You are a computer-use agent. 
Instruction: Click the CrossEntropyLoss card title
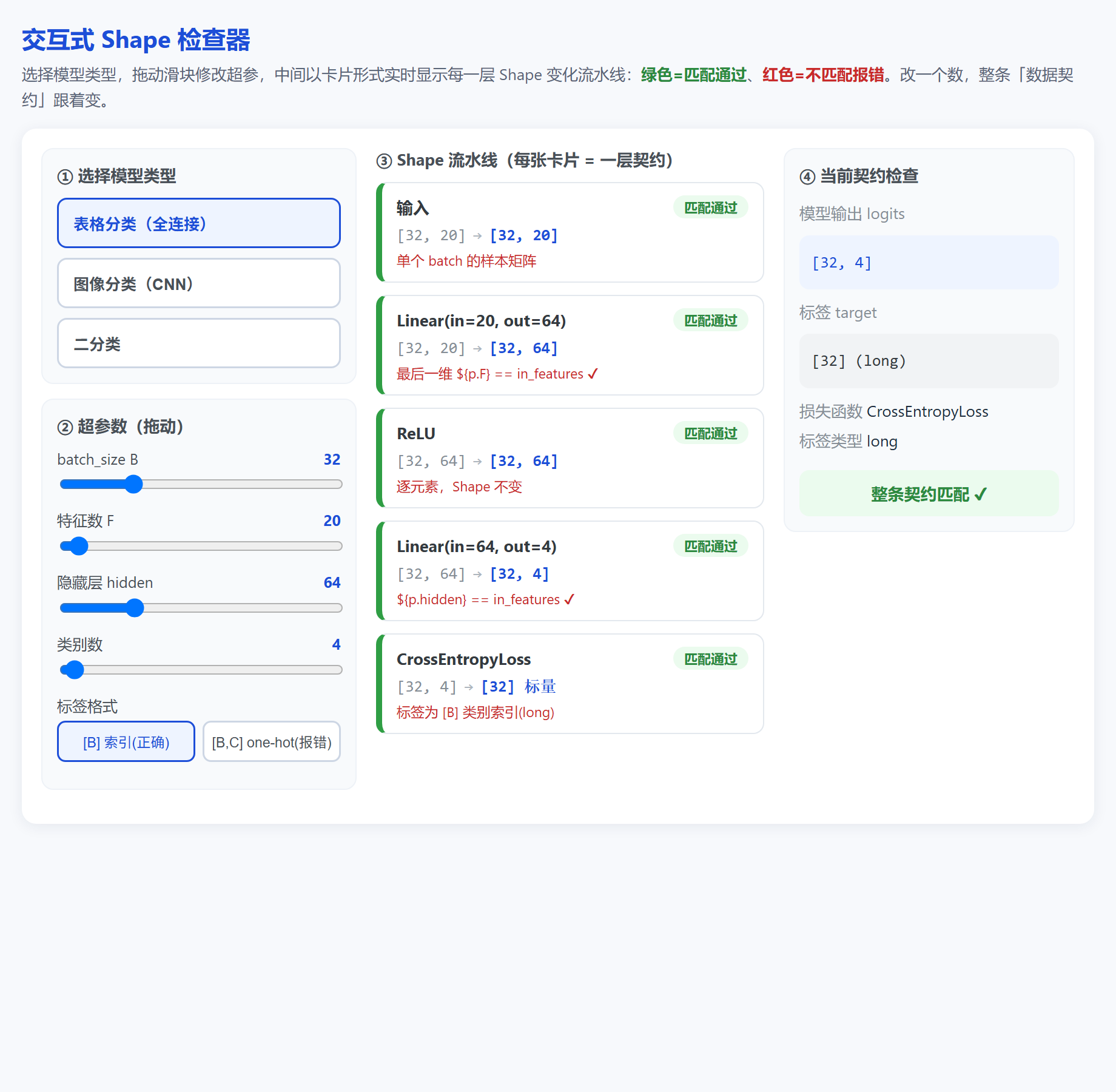[x=464, y=659]
